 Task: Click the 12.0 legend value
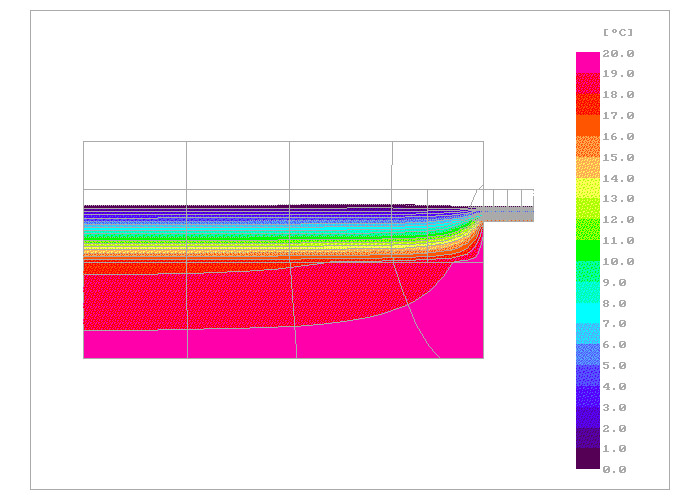tap(618, 220)
